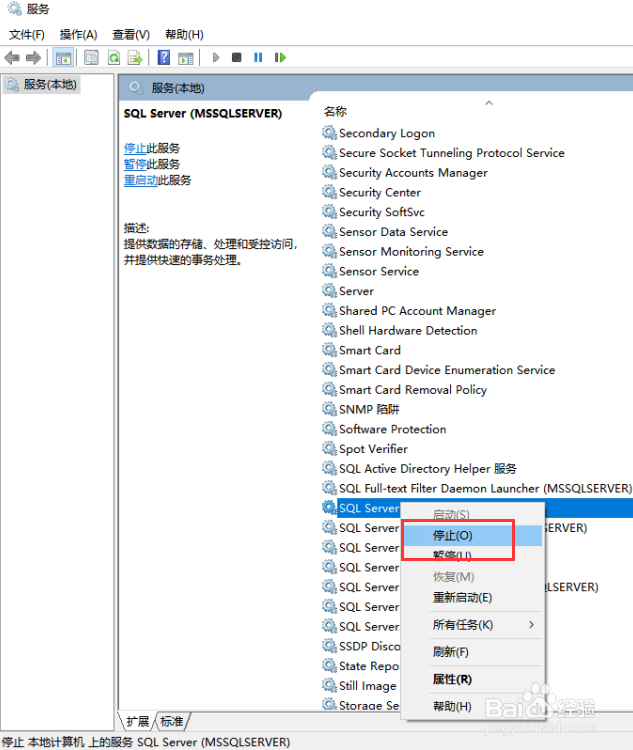The width and height of the screenshot is (633, 750).
Task: Click gear icon of Server service
Action: [x=329, y=290]
